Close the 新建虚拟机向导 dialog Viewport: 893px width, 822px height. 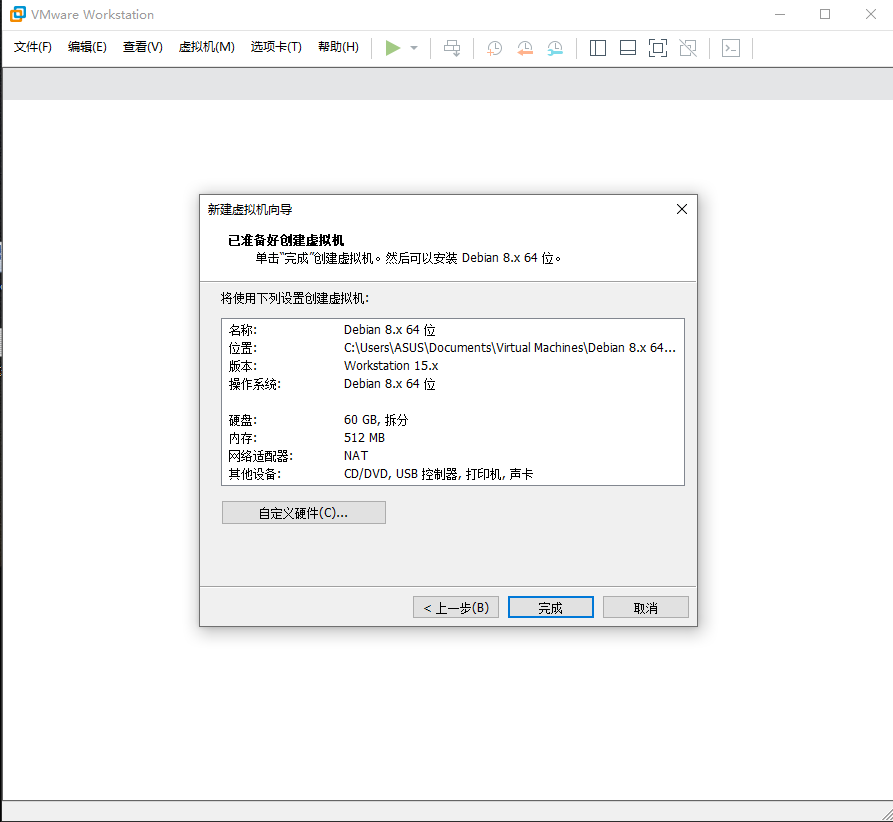[682, 209]
